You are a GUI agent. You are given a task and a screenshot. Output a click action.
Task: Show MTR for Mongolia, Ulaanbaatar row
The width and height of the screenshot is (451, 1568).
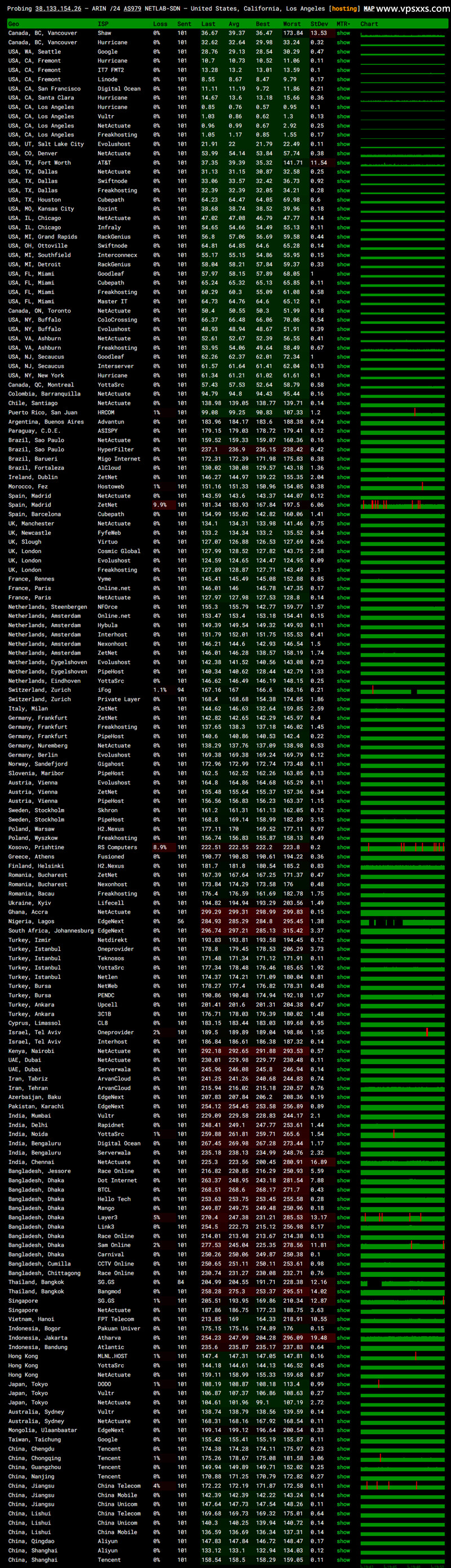(x=343, y=1430)
